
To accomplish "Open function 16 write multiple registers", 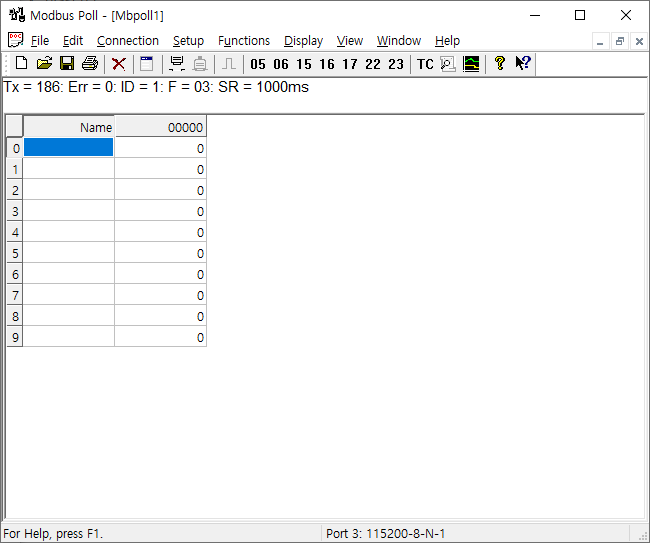I will (327, 64).
